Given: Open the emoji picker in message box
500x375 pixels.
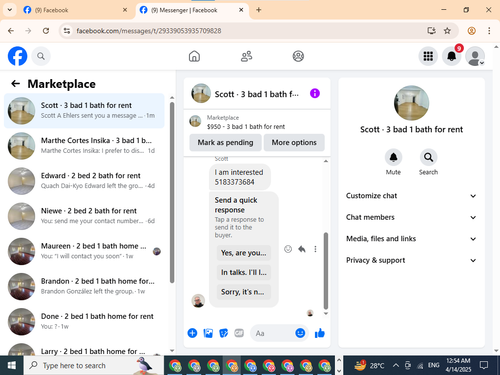Looking at the screenshot, I should point(300,333).
